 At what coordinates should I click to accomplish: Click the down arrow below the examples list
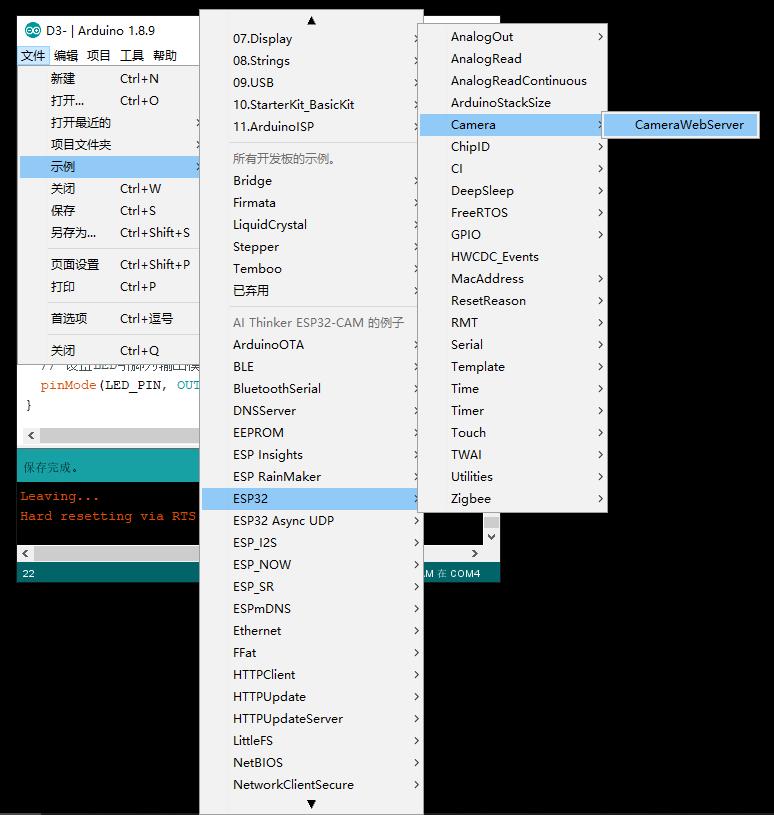(311, 804)
